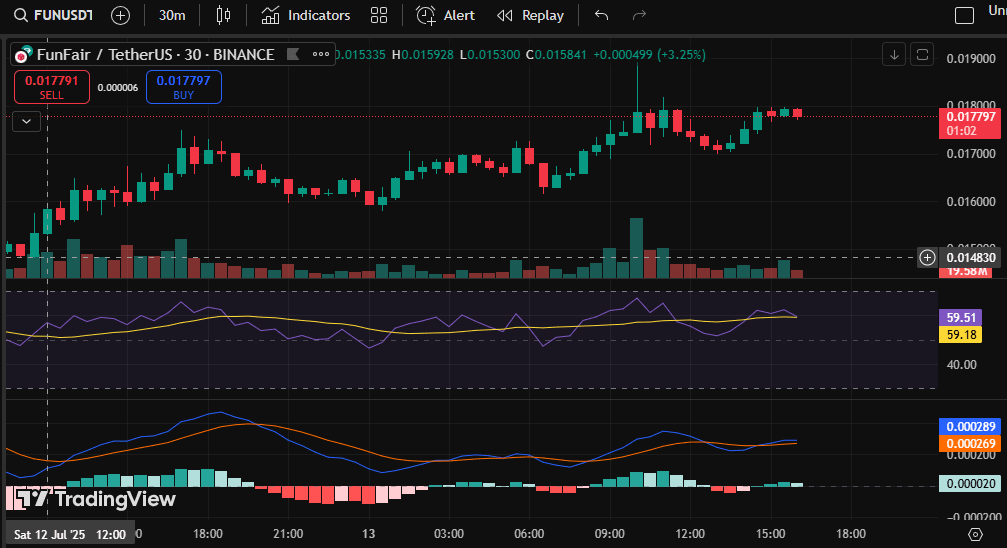
Task: Click the undo arrow
Action: (x=601, y=15)
